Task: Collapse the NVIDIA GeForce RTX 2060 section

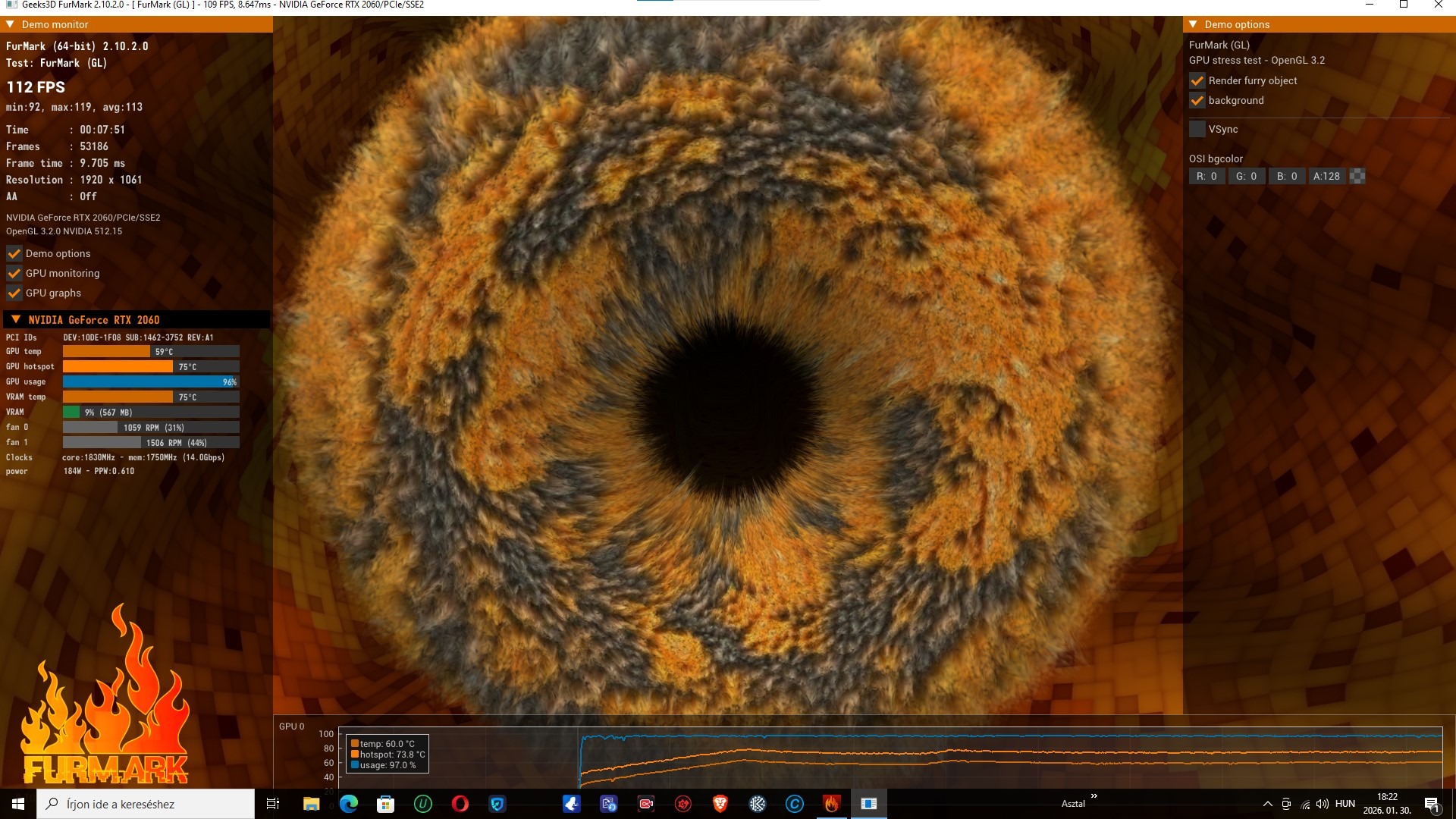Action: pyautogui.click(x=16, y=319)
